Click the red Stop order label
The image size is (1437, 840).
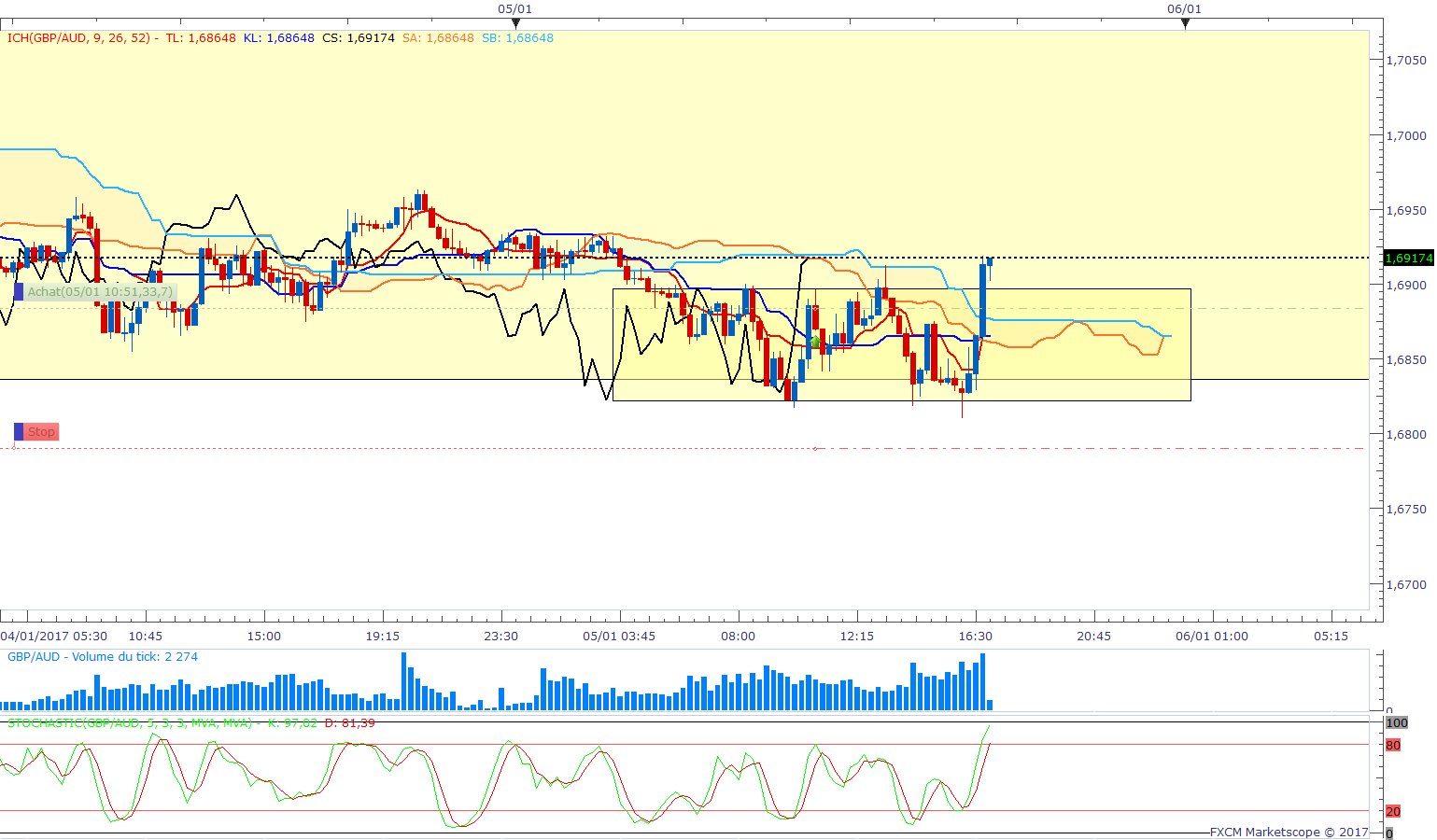click(41, 431)
